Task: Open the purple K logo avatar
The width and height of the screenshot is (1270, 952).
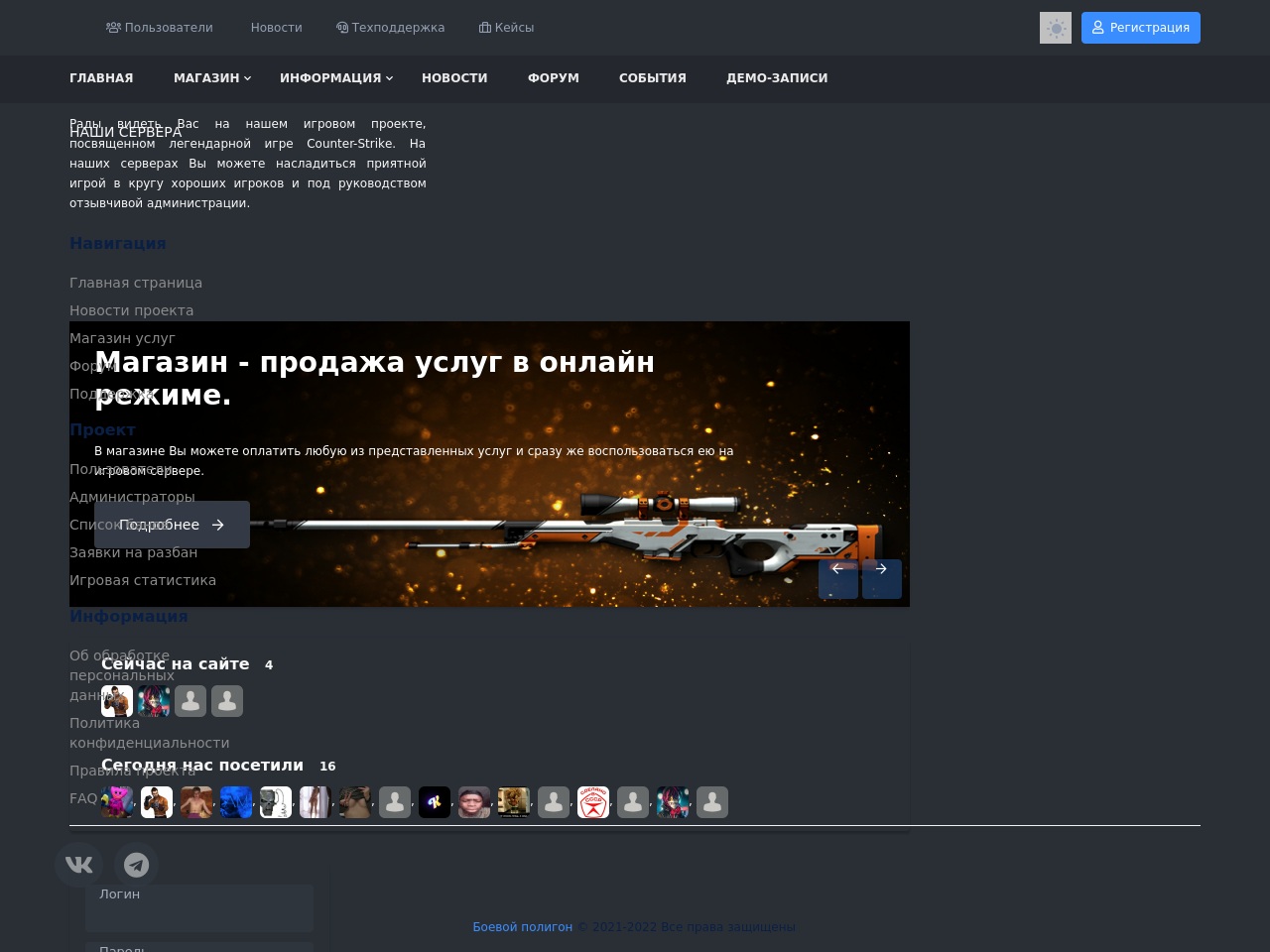Action: tap(435, 802)
